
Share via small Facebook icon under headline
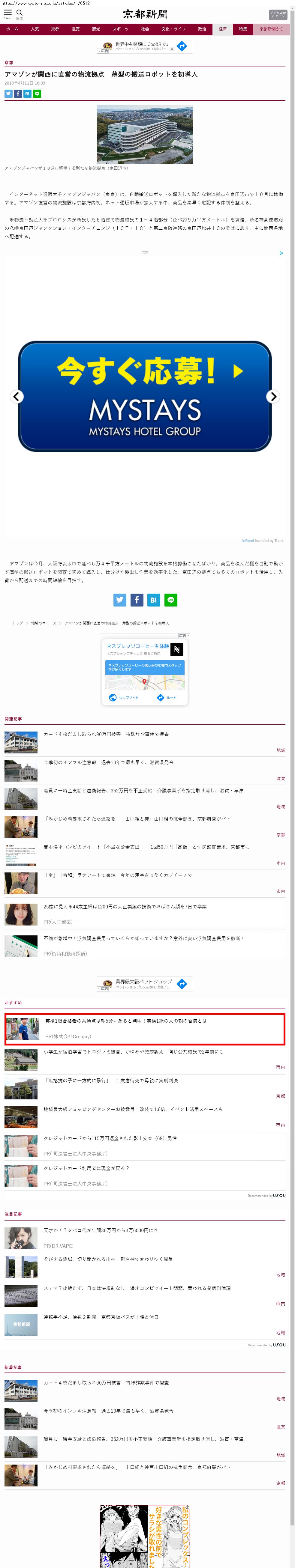tap(18, 94)
